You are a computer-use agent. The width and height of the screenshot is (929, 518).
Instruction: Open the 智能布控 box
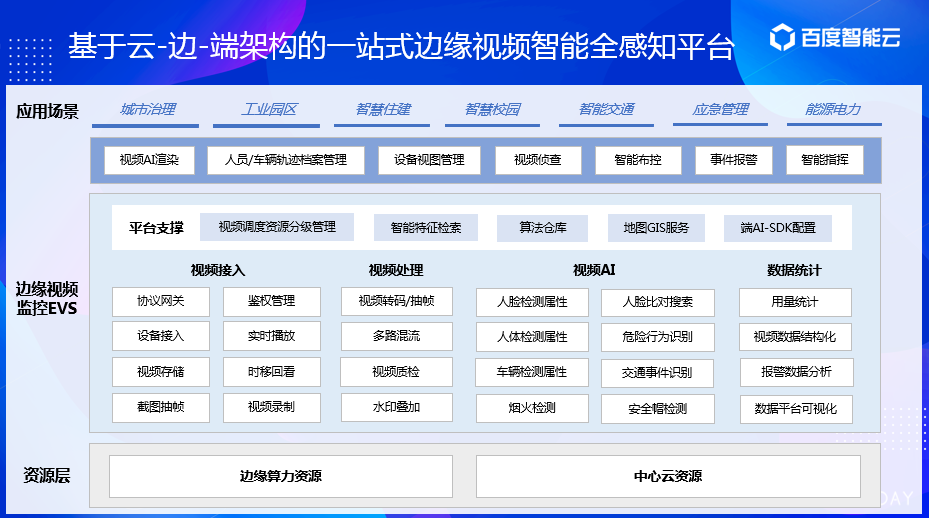pos(638,160)
